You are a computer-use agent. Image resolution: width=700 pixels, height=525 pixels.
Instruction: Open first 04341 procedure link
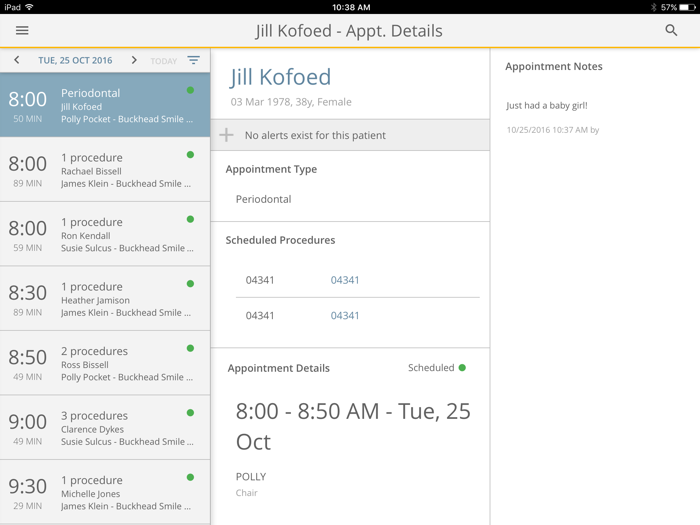tap(345, 280)
